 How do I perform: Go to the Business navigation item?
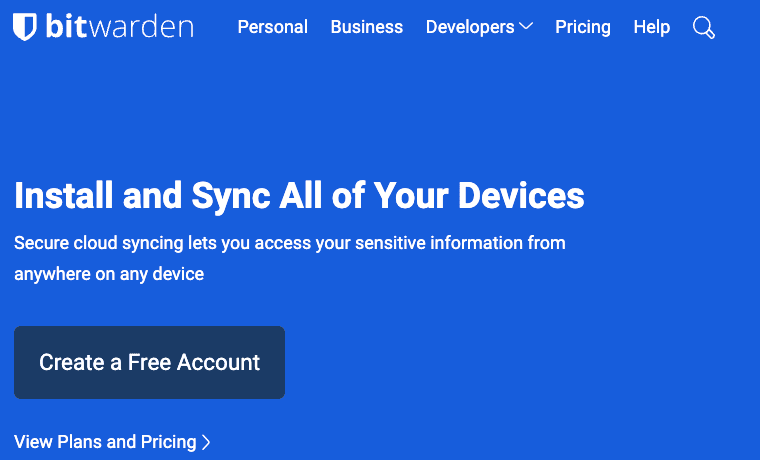[366, 27]
